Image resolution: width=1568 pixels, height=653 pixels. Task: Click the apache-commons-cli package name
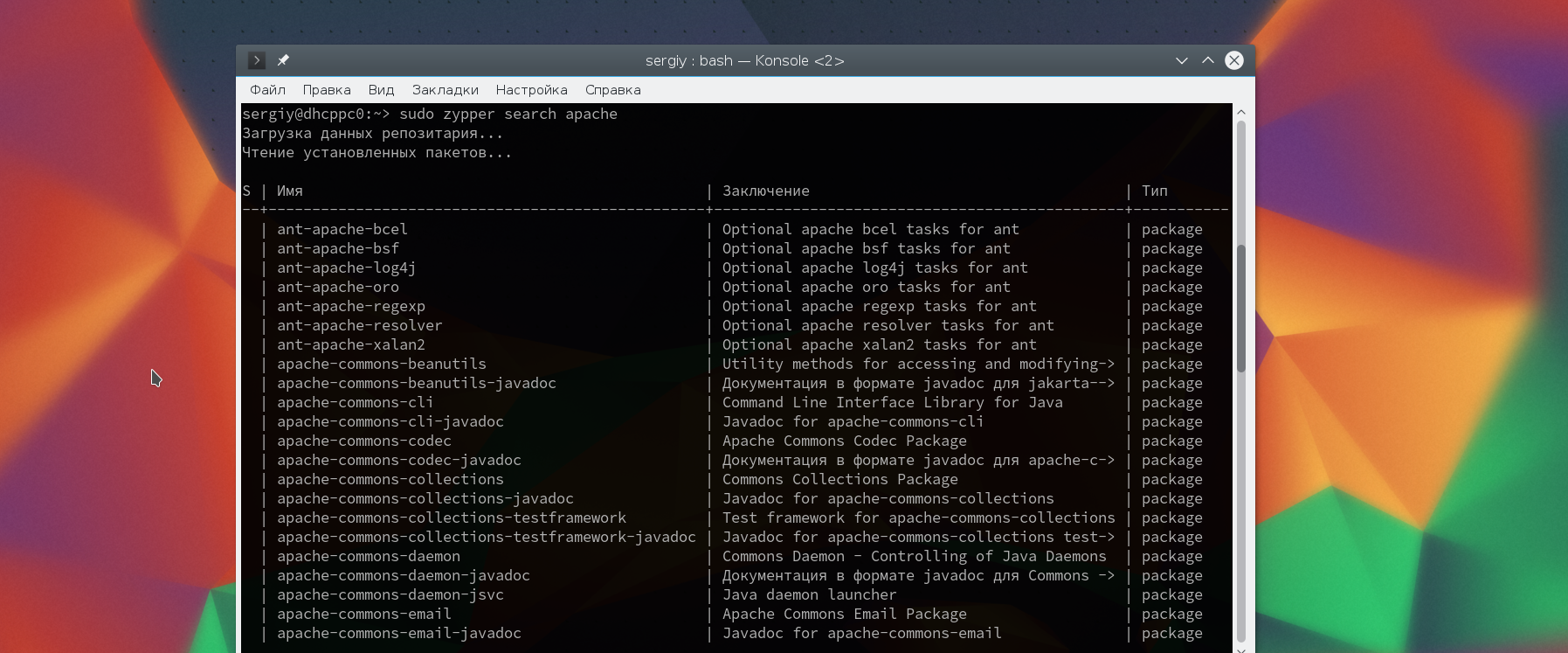pos(355,403)
